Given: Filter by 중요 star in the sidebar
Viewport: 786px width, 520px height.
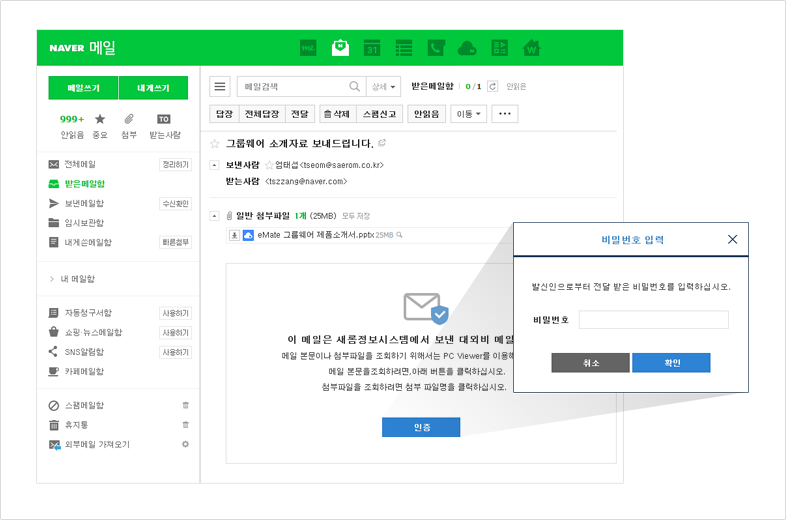Looking at the screenshot, I should (x=100, y=120).
